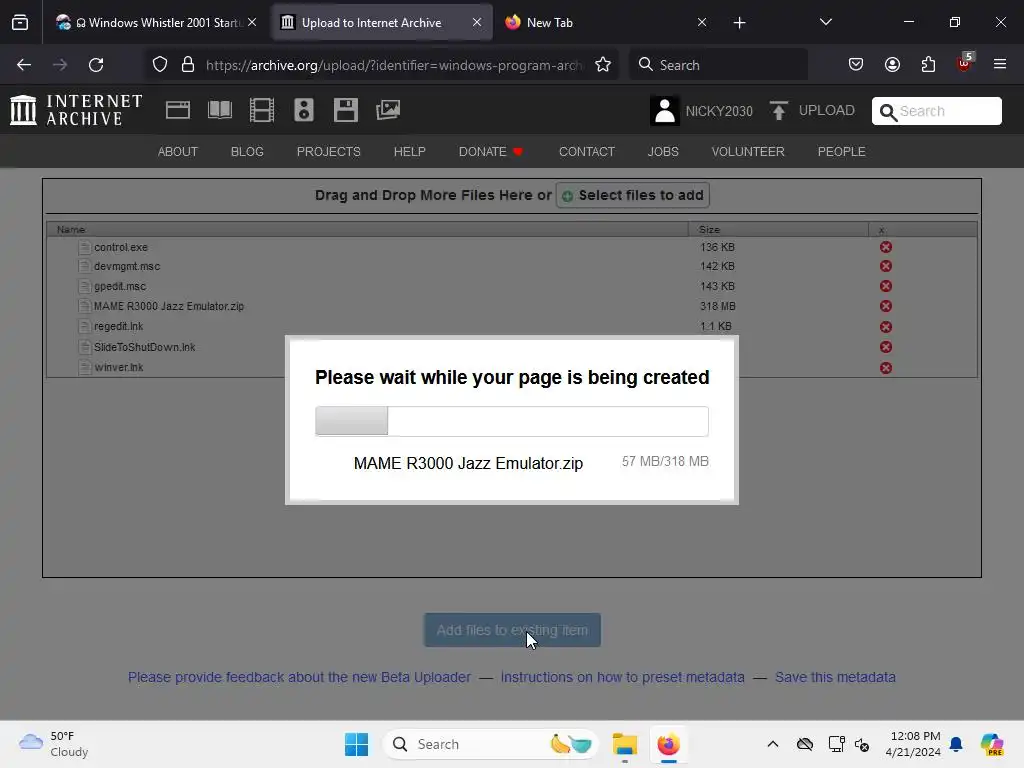Open the Extensions puzzle icon
1024x768 pixels.
928,65
